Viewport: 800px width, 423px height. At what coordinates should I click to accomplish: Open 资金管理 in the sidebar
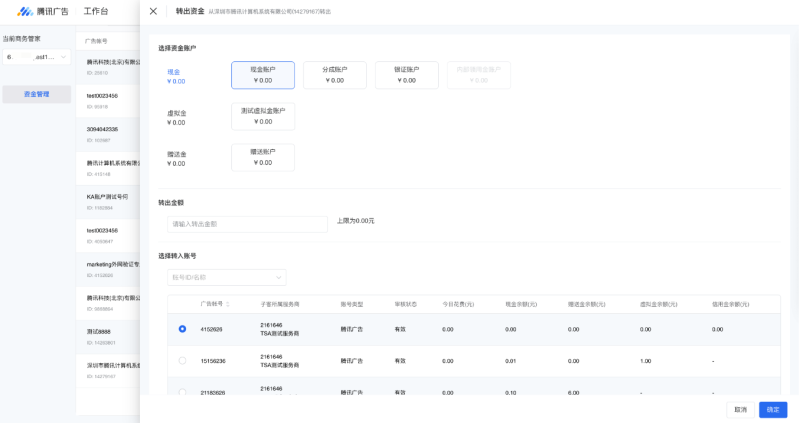[x=36, y=94]
